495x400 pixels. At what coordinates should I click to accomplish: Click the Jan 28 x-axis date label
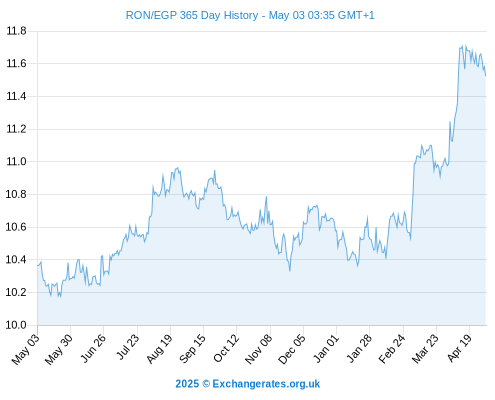pyautogui.click(x=359, y=348)
